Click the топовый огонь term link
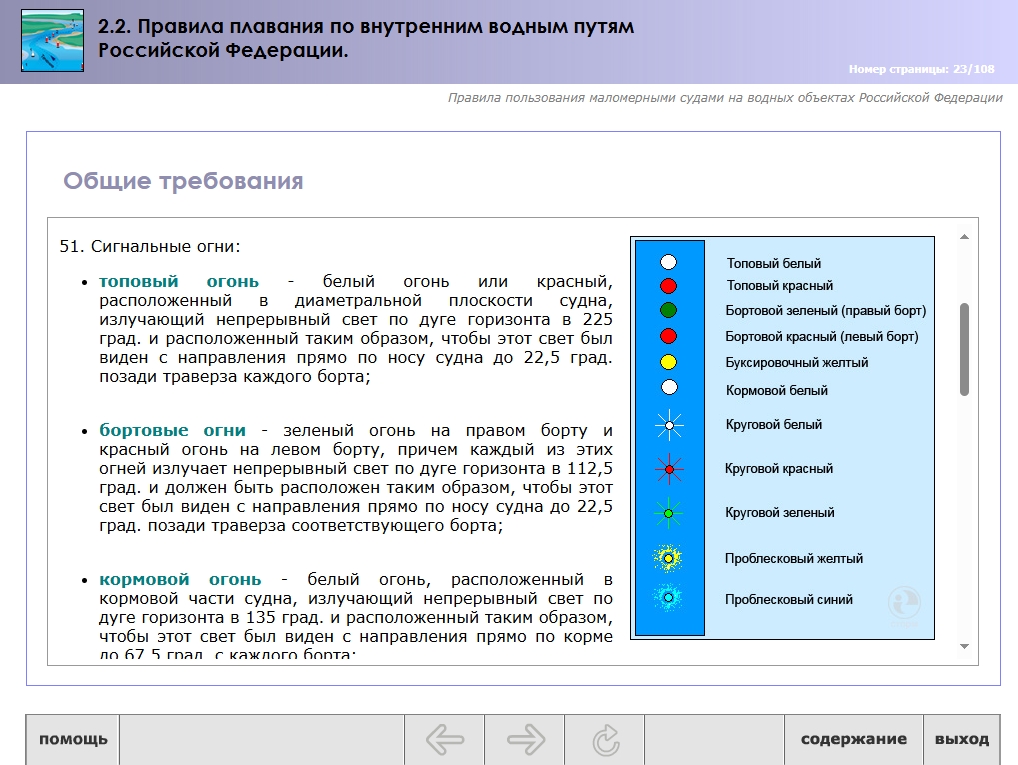 (x=179, y=281)
